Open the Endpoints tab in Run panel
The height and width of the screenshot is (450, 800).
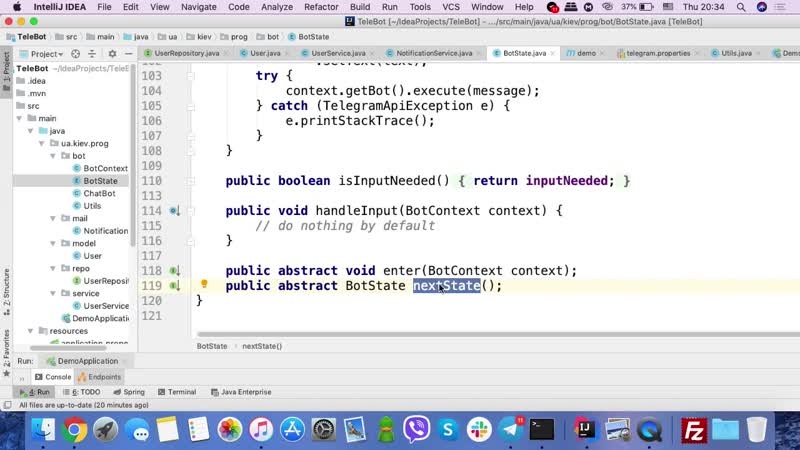(99, 377)
